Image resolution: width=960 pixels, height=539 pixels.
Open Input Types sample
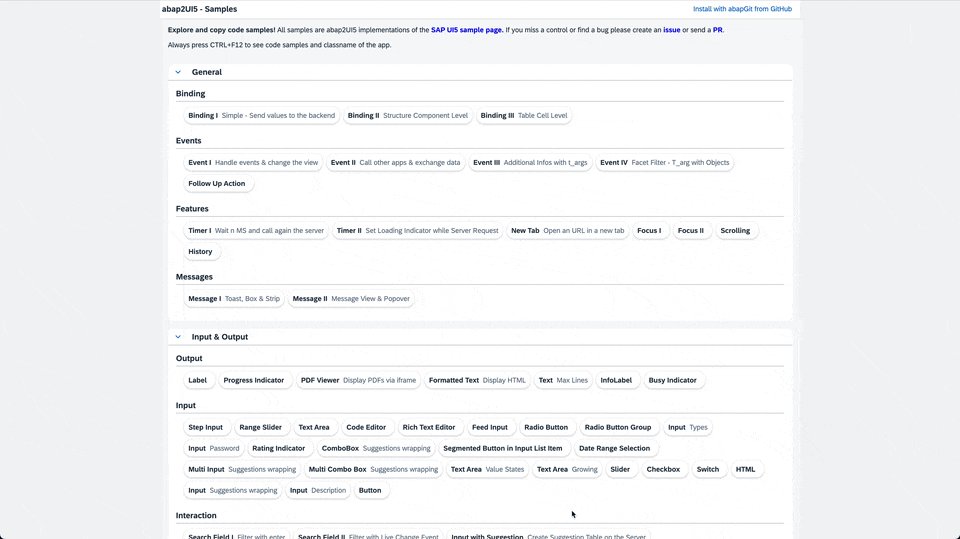point(688,427)
